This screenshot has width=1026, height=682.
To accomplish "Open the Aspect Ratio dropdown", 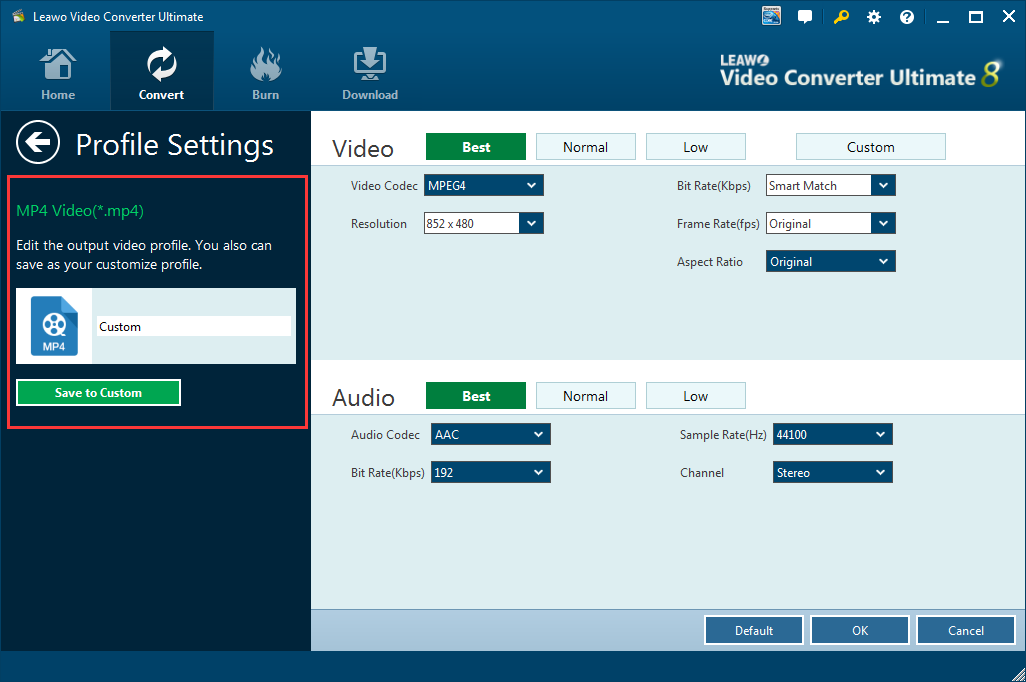I will [830, 261].
